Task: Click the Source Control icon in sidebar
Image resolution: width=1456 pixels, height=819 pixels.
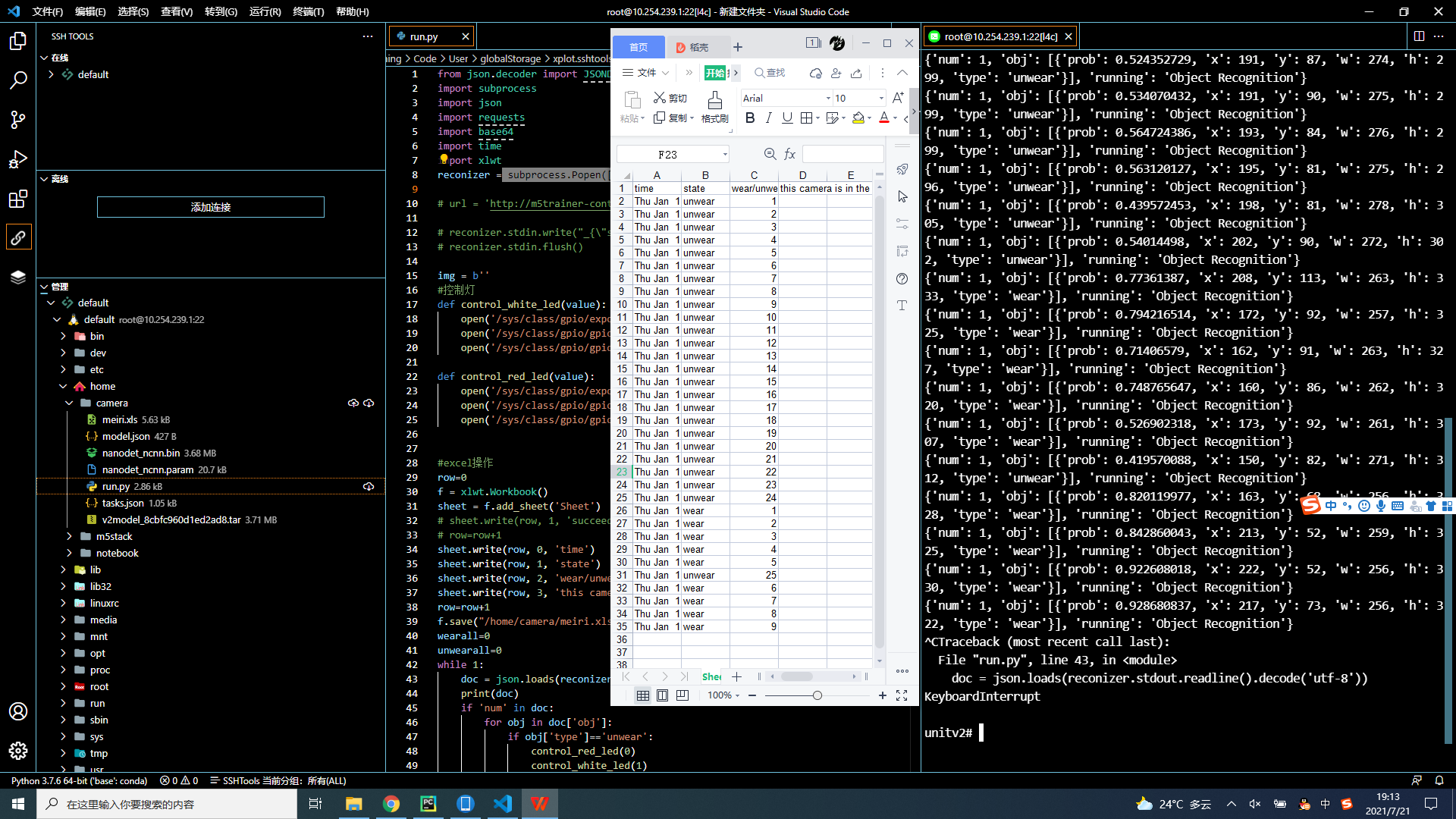Action: (18, 120)
